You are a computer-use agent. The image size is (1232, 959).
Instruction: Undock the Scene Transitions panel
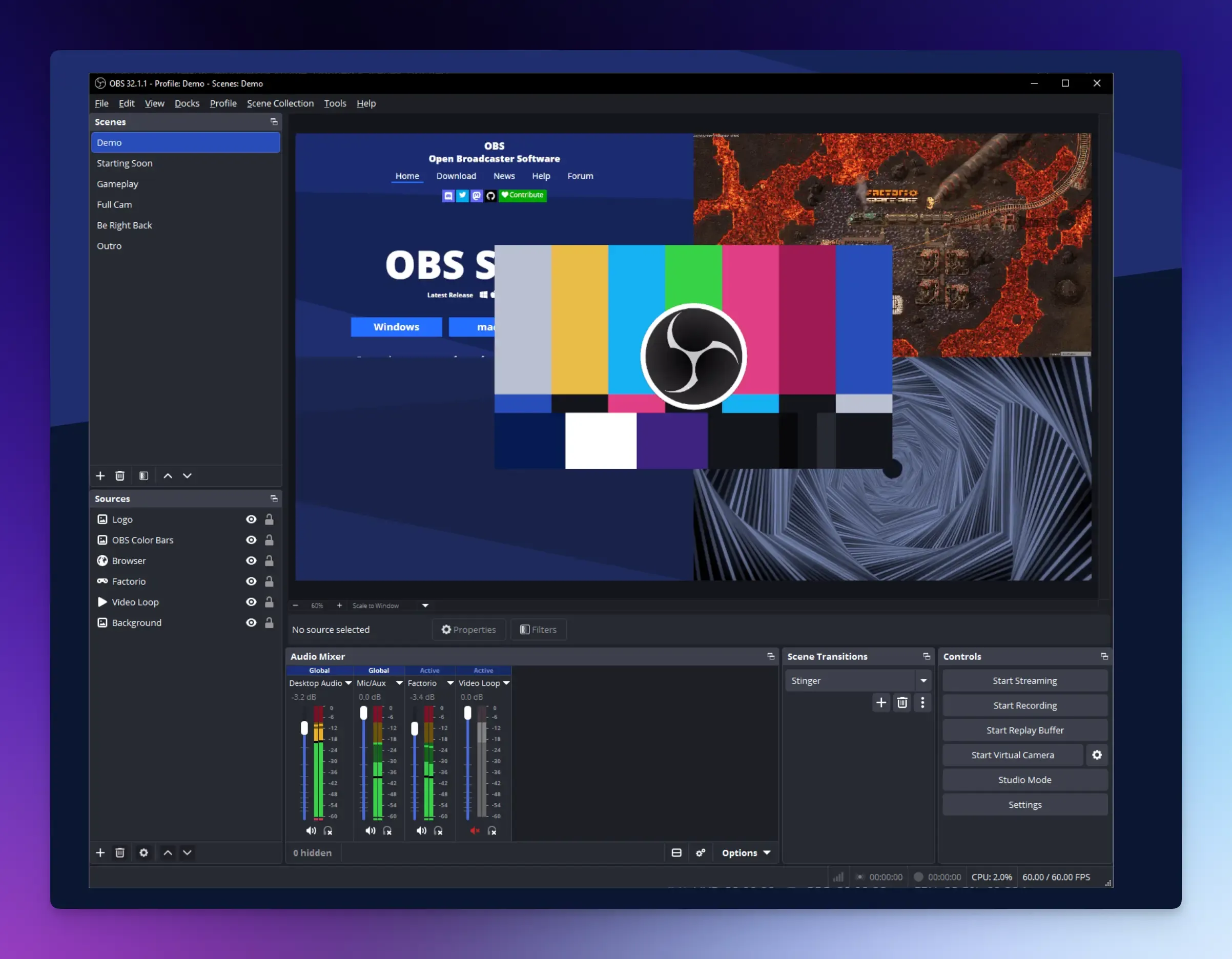[926, 656]
